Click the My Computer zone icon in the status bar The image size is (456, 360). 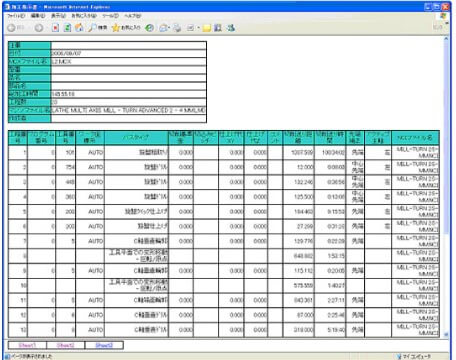point(399,356)
